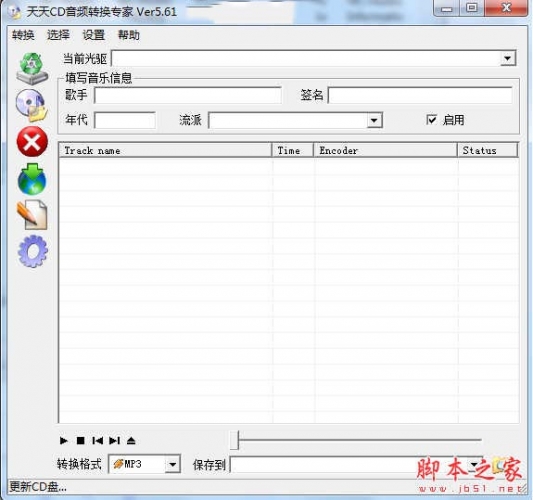Viewport: 533px width, 500px height.
Task: Expand the 流派 genre dropdown
Action: pyautogui.click(x=374, y=120)
